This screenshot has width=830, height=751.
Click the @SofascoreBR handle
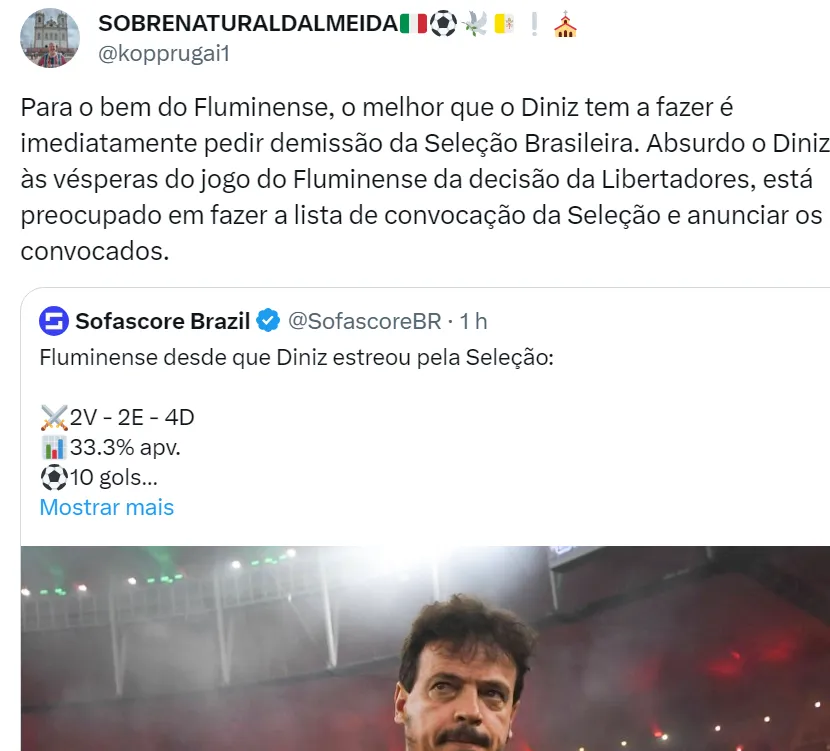tap(364, 321)
